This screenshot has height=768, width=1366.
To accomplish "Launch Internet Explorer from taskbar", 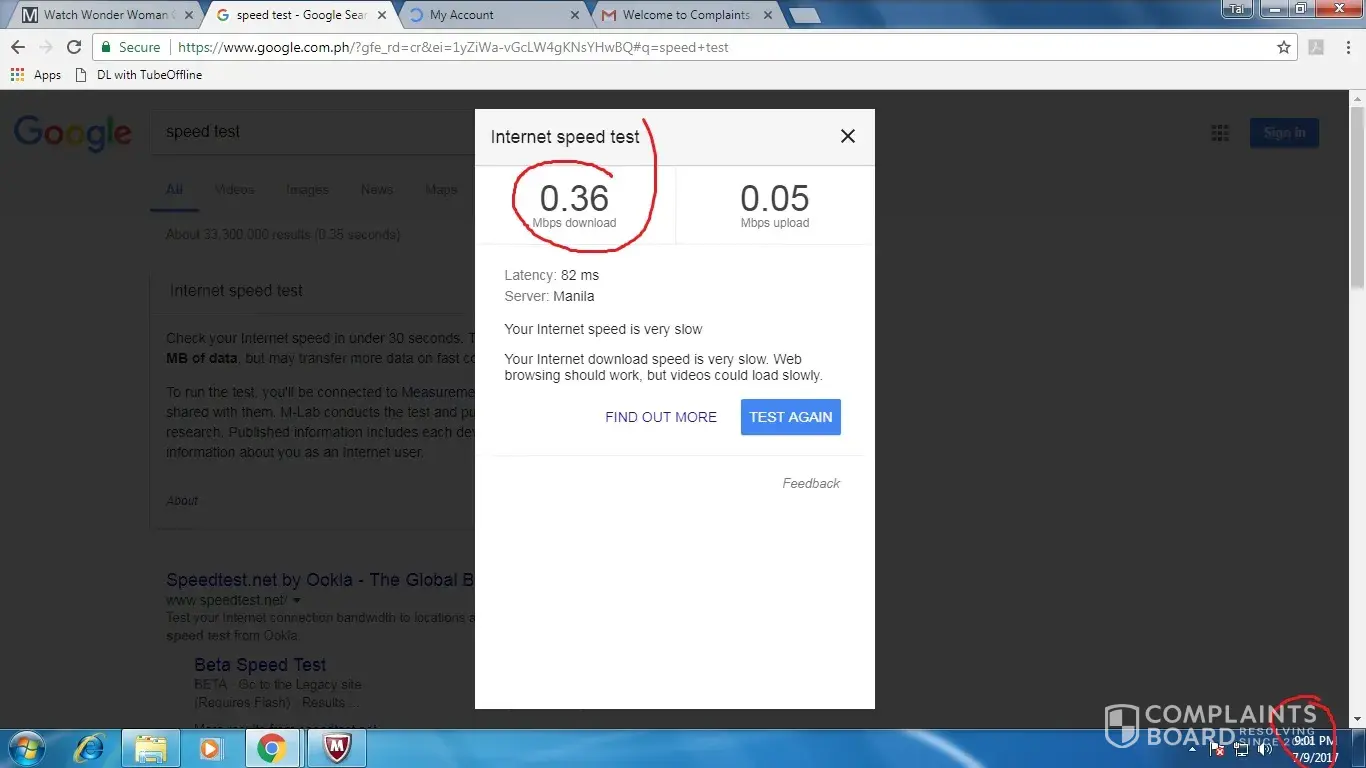I will 91,747.
